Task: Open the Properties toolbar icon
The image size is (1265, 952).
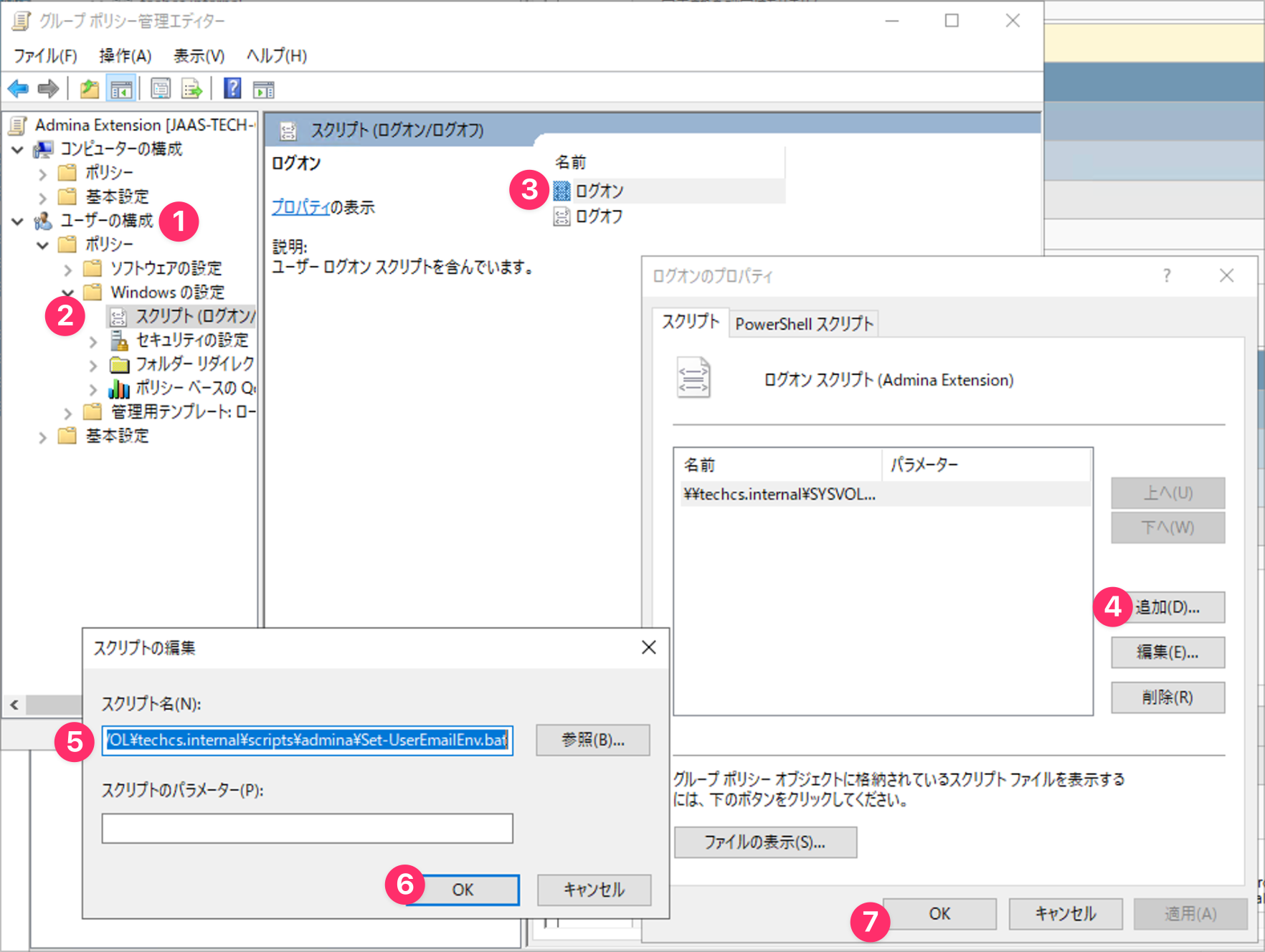Action: click(161, 89)
